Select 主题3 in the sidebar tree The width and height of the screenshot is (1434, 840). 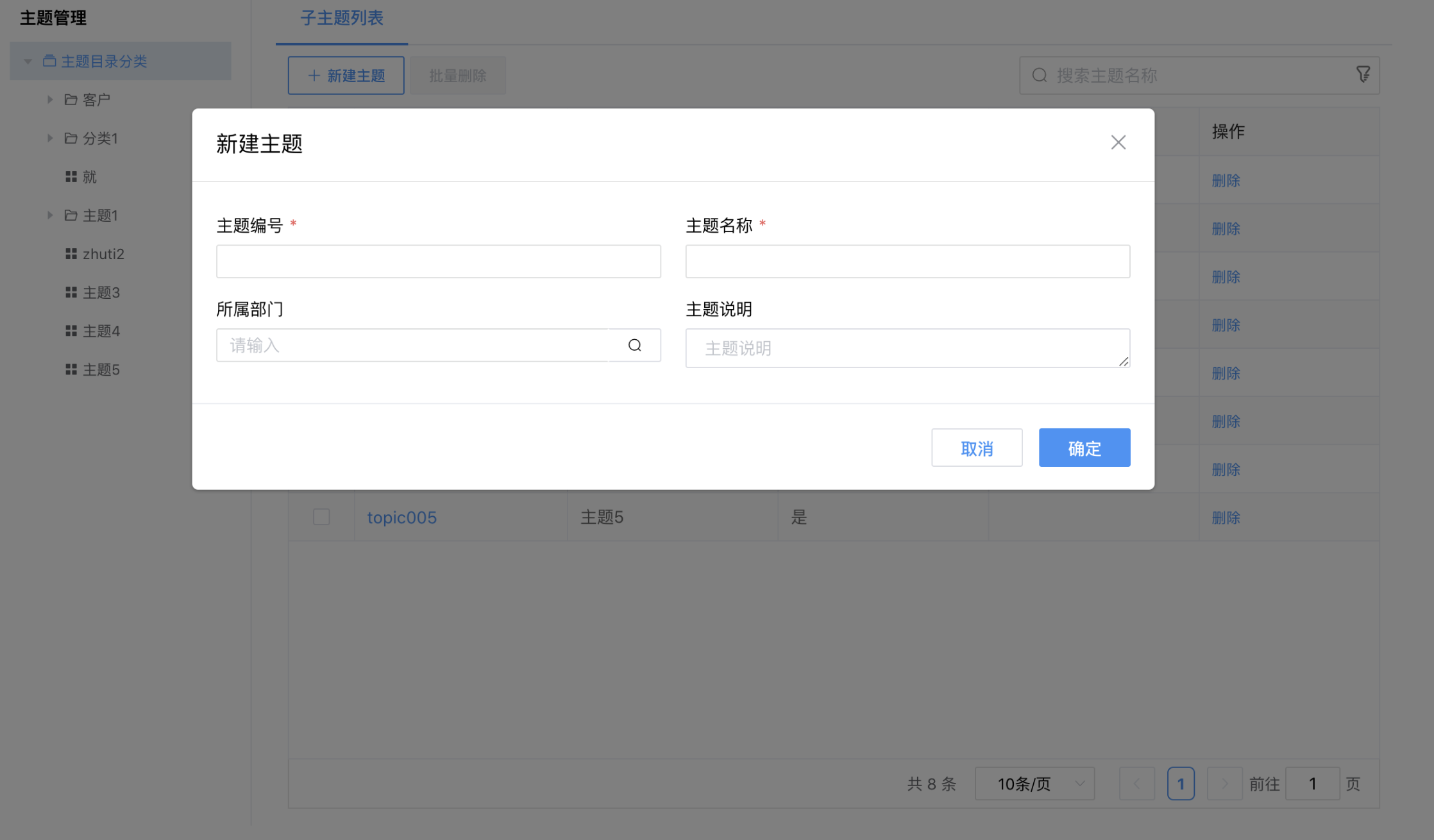(101, 292)
